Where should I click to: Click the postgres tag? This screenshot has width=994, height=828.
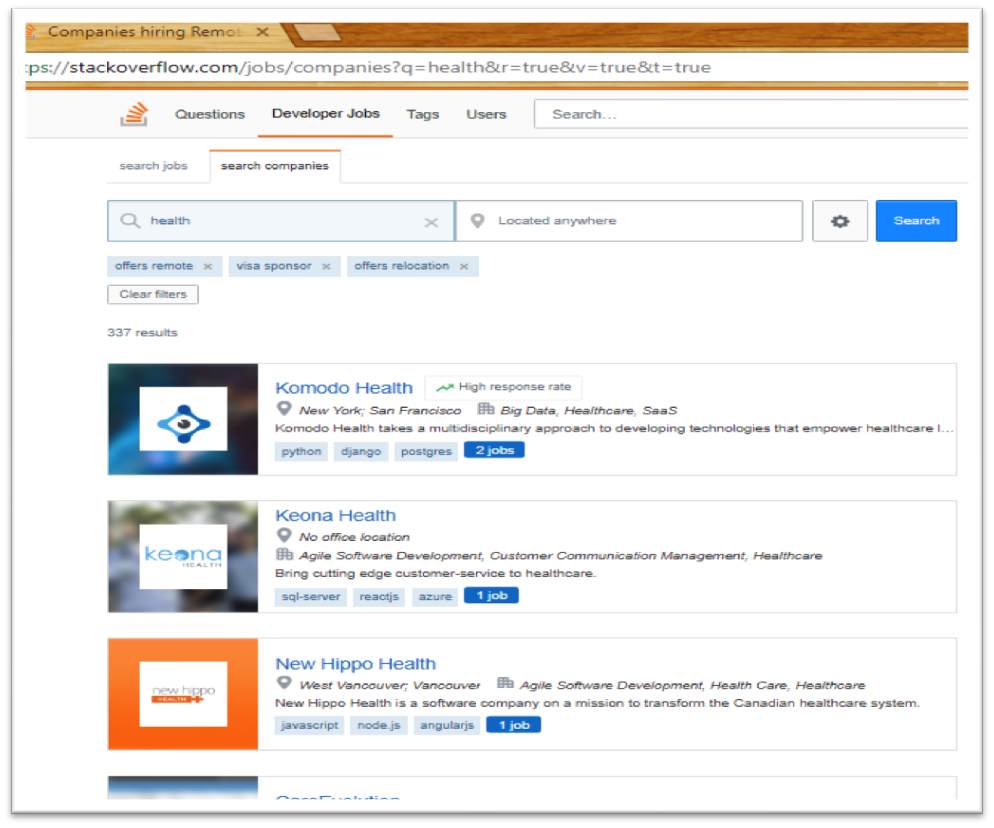tap(426, 451)
